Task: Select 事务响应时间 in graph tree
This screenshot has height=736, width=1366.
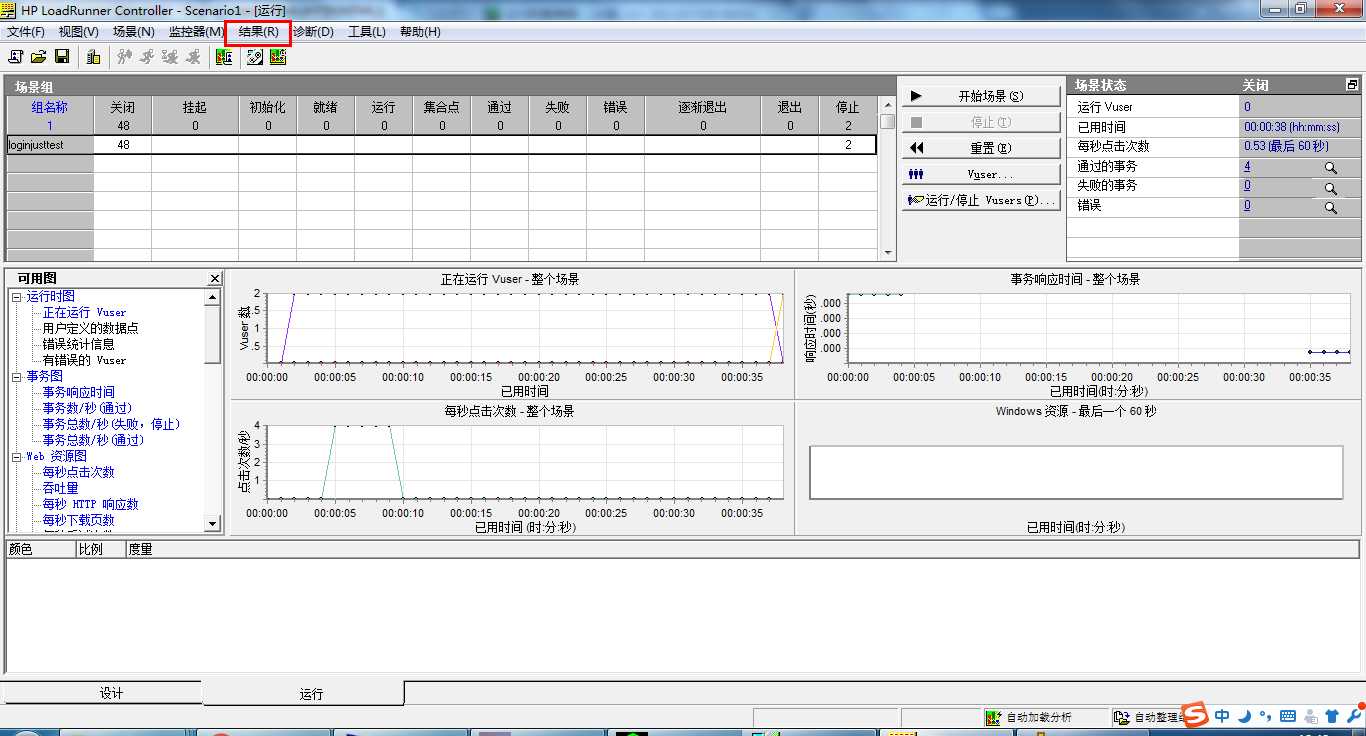Action: click(78, 392)
